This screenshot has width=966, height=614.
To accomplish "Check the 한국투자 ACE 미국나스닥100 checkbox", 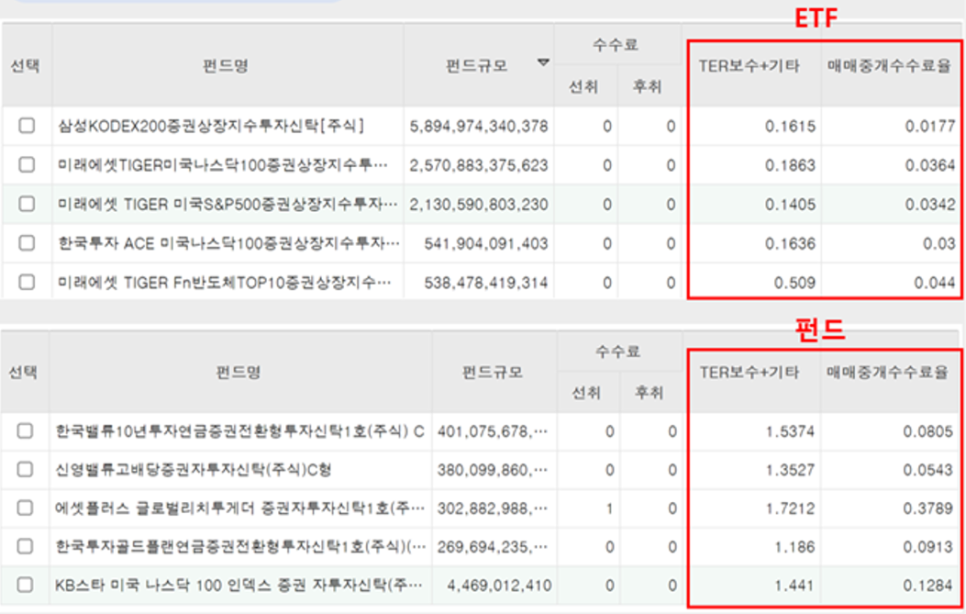I will pyautogui.click(x=26, y=243).
